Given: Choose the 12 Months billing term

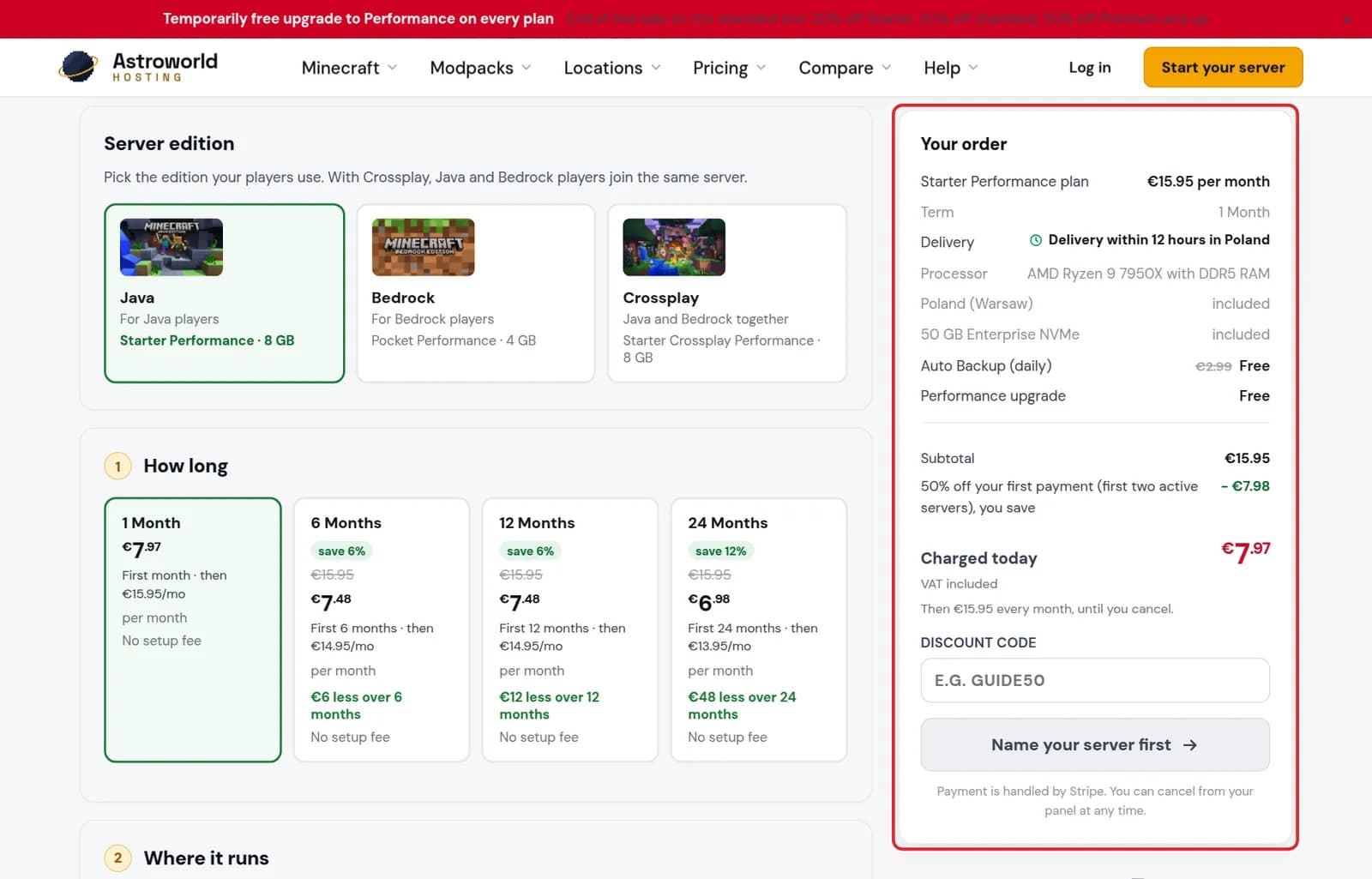Looking at the screenshot, I should point(570,629).
